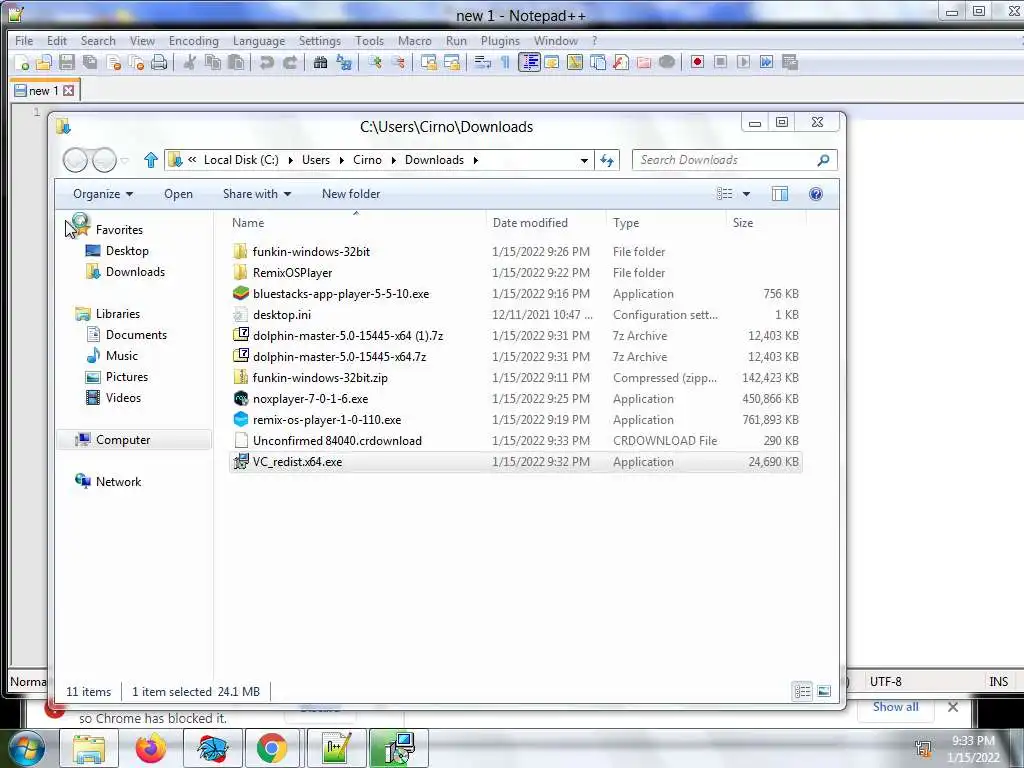Image resolution: width=1024 pixels, height=768 pixels.
Task: Expand the arrow after Cirno in breadcrumb
Action: (x=394, y=160)
